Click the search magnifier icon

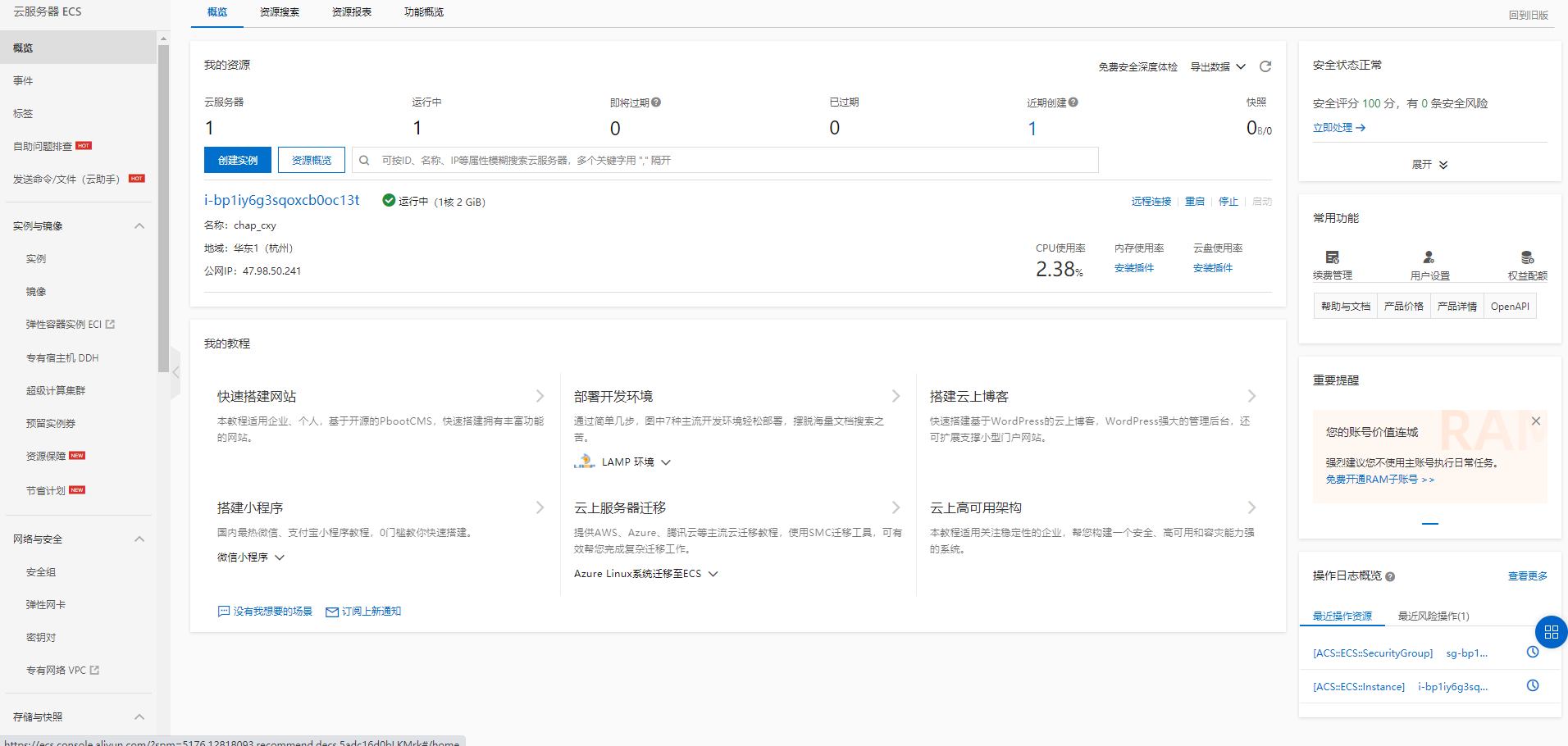(364, 161)
